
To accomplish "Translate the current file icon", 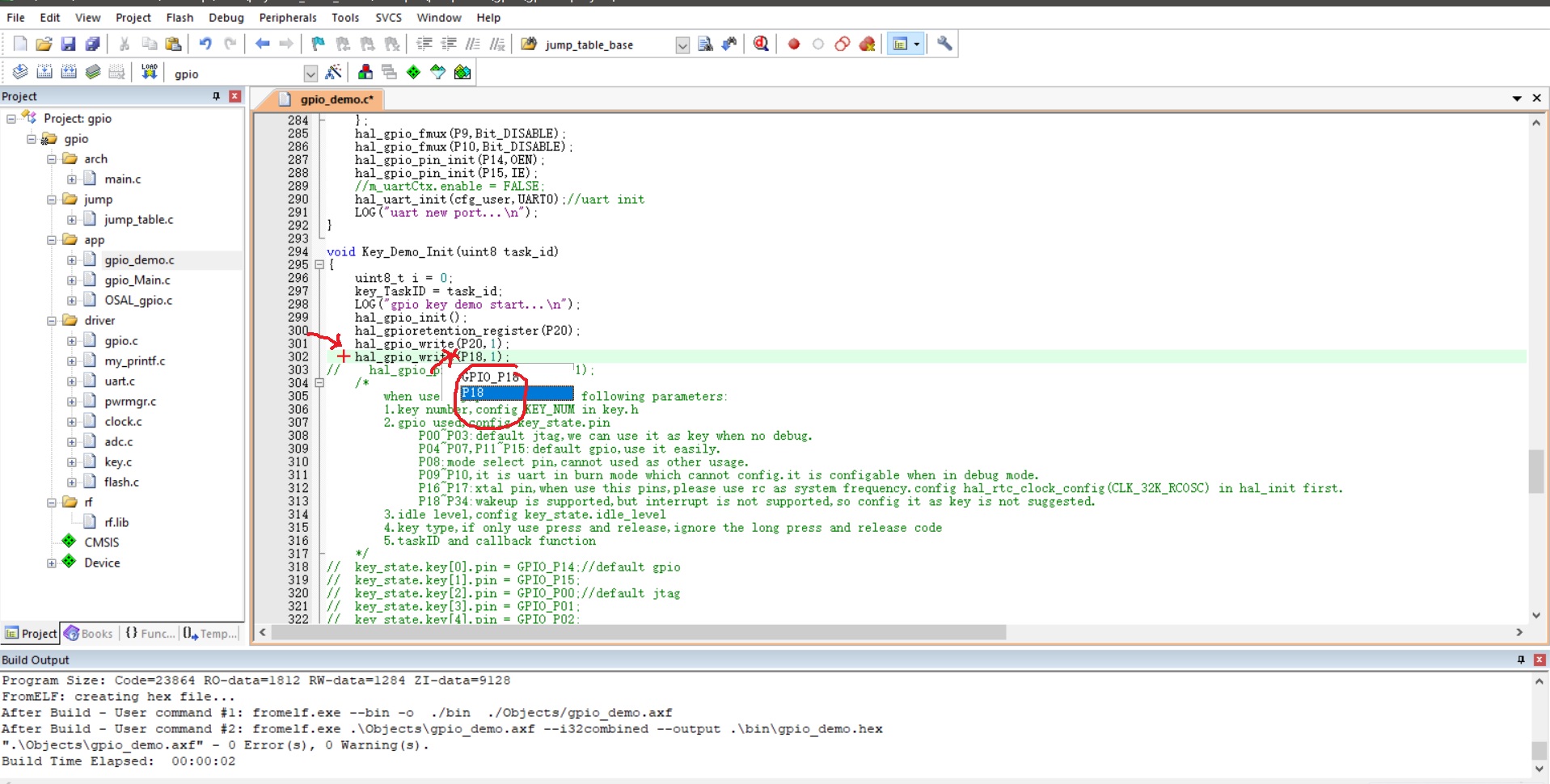I will pos(20,73).
